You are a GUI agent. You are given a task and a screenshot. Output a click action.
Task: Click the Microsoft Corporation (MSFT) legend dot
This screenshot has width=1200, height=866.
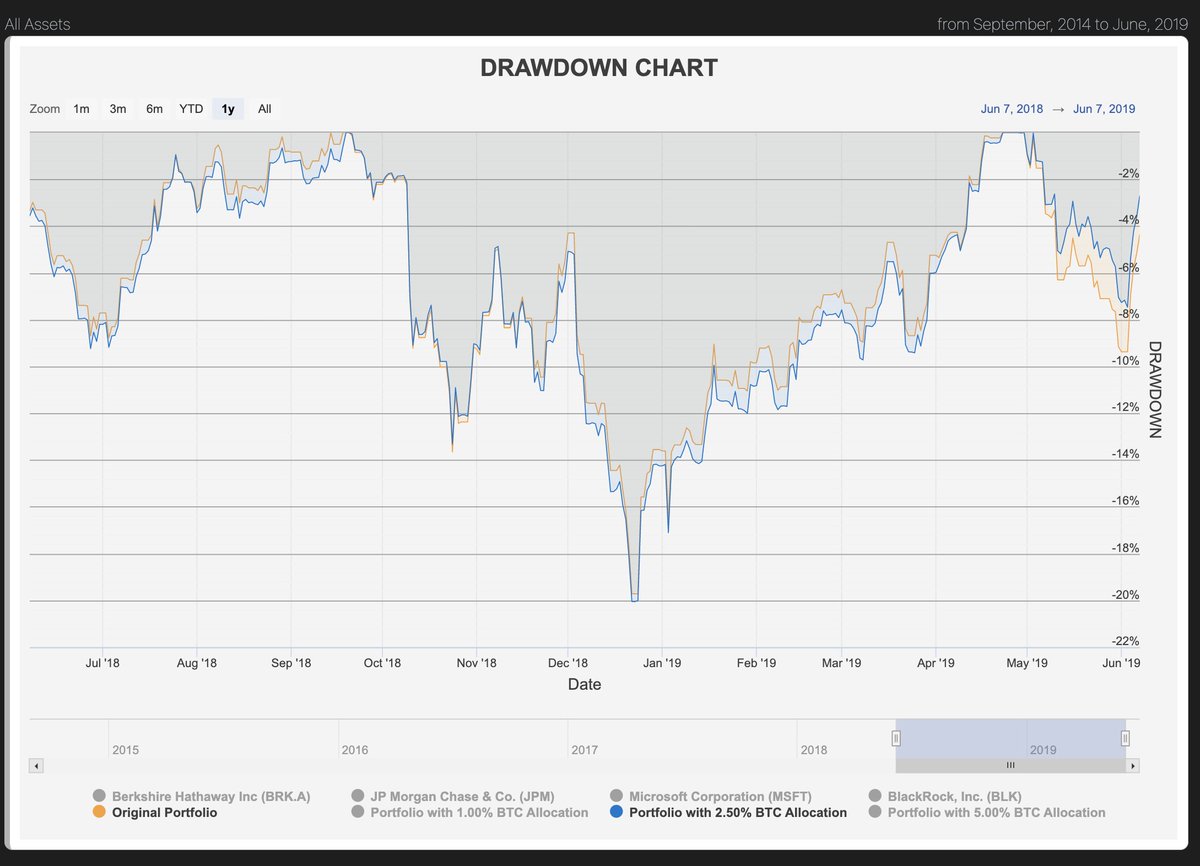click(x=616, y=796)
